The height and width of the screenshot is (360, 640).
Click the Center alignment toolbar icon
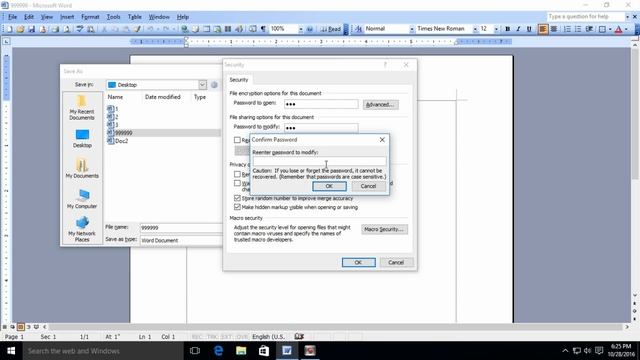click(x=554, y=29)
